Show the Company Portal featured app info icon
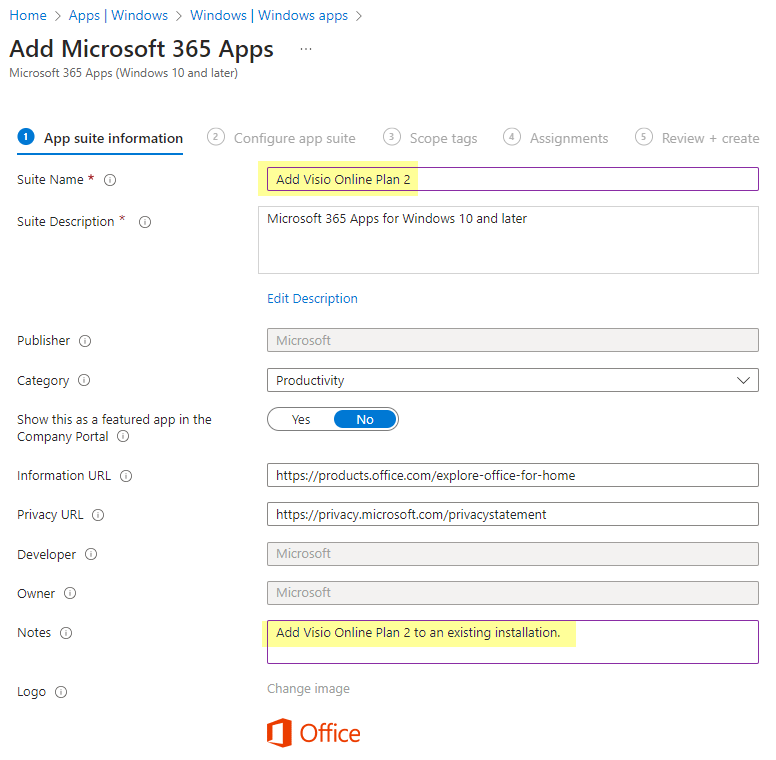776x760 pixels. 123,436
